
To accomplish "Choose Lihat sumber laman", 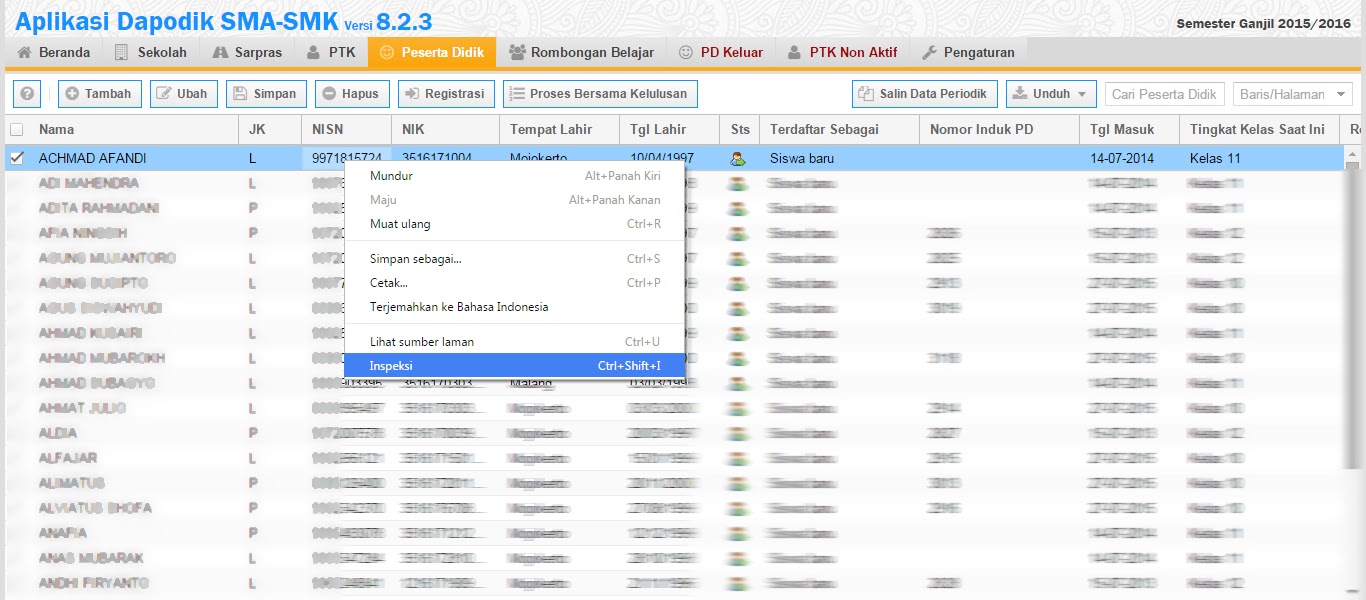I will coord(515,342).
